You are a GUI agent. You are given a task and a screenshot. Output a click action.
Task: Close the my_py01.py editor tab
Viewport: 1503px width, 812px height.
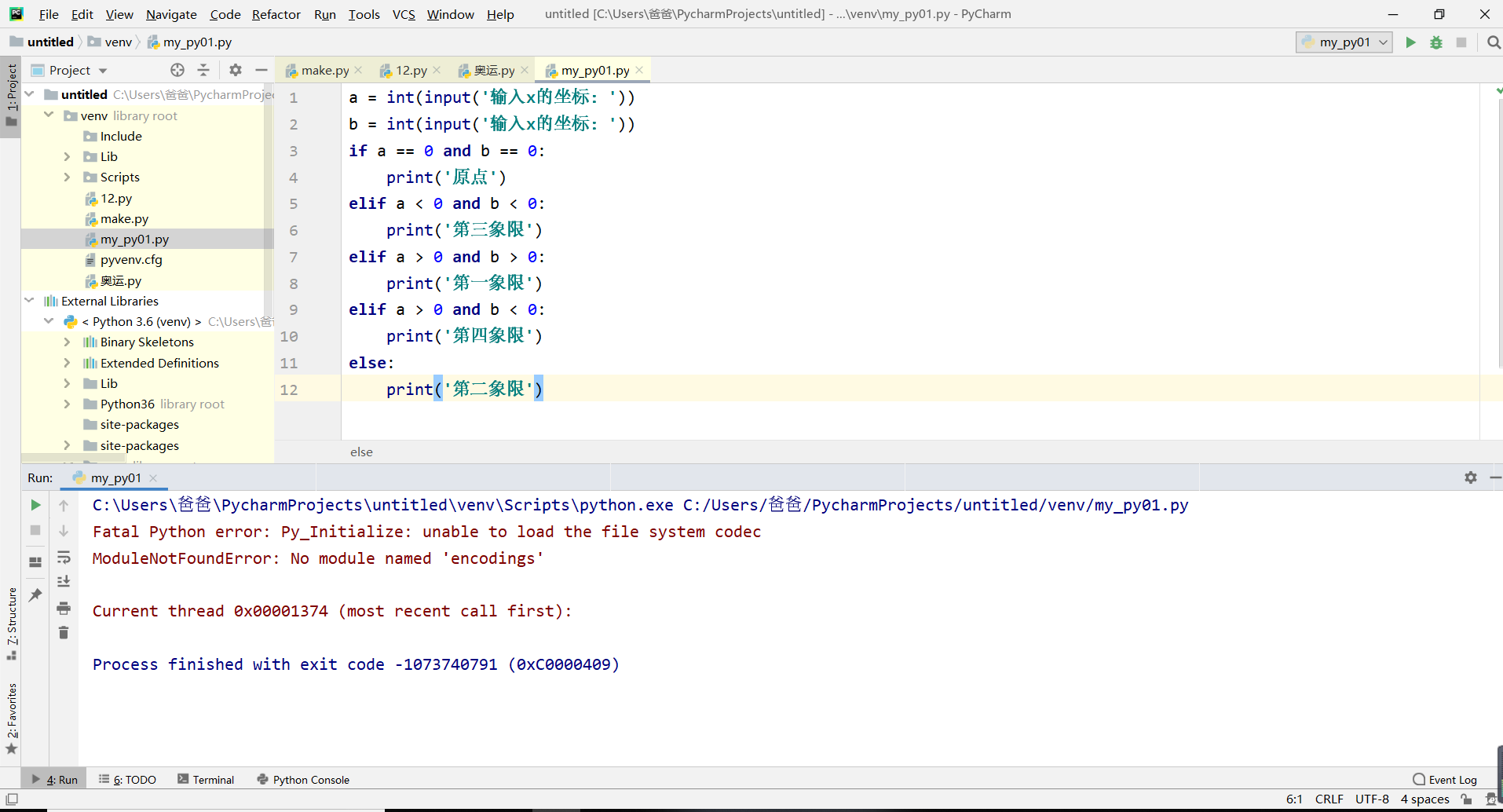coord(639,70)
